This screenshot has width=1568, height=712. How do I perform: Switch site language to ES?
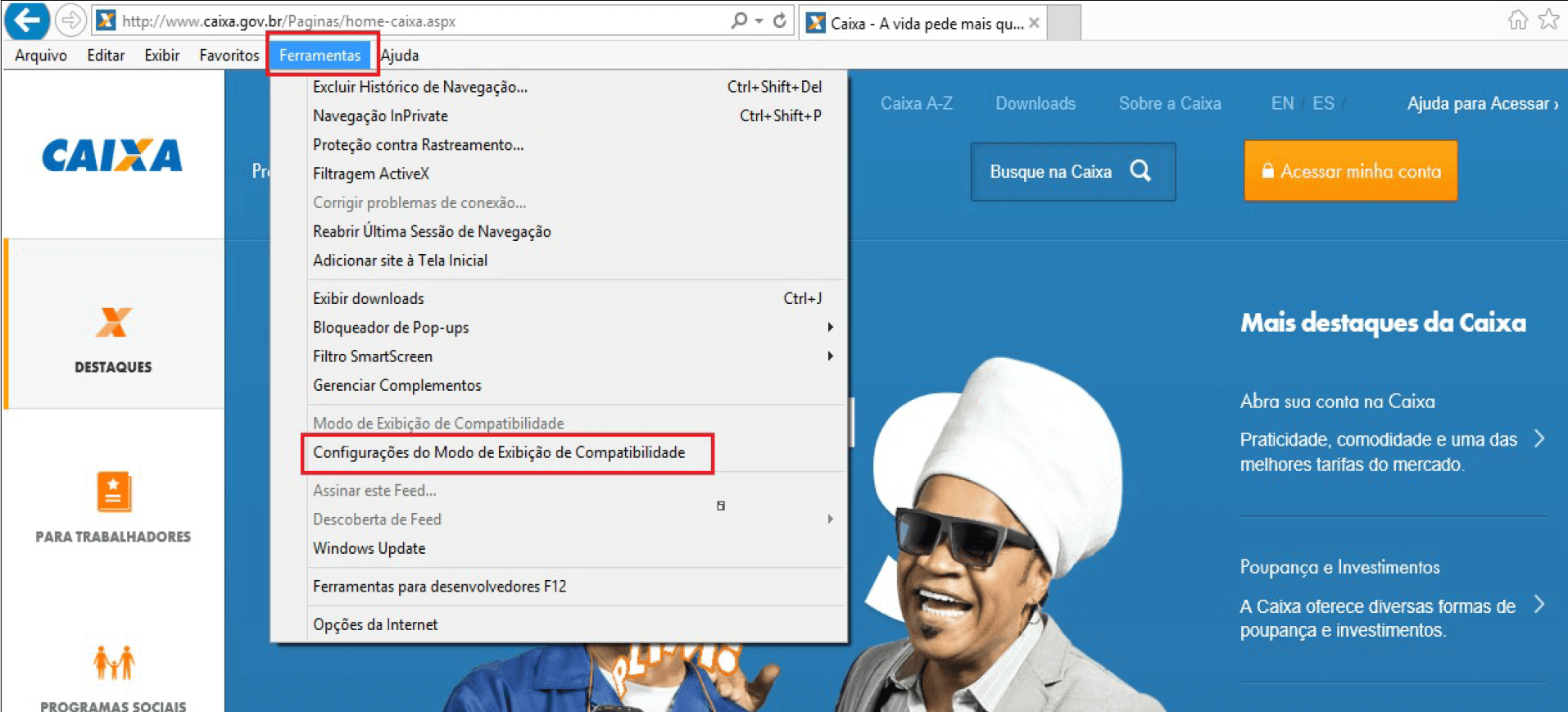pos(1323,103)
